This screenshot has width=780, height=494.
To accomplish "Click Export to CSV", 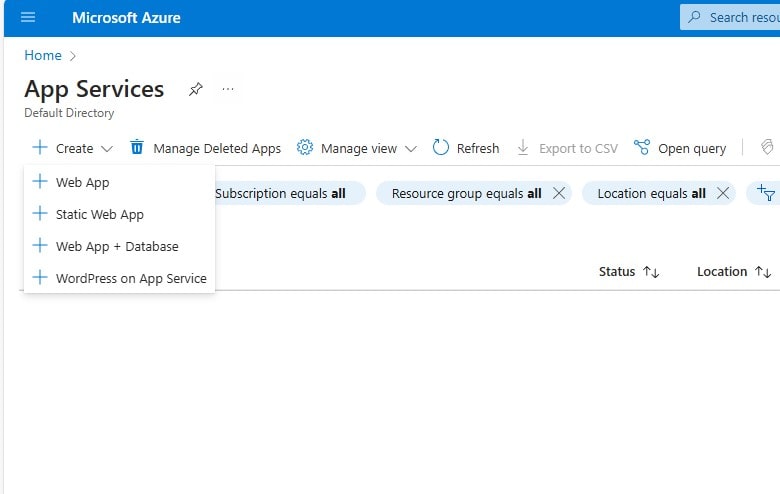I will pyautogui.click(x=567, y=148).
